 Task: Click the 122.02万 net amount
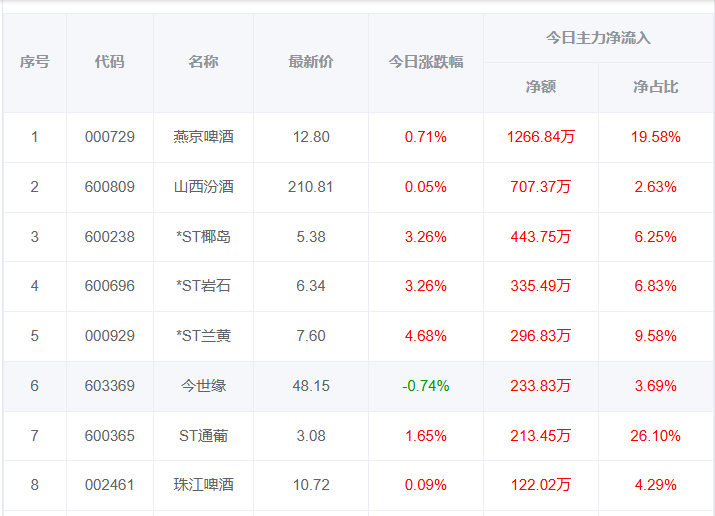[541, 485]
